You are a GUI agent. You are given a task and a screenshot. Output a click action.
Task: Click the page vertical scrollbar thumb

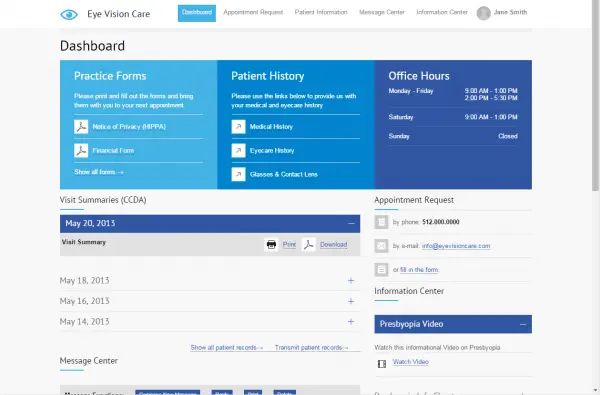coord(595,96)
